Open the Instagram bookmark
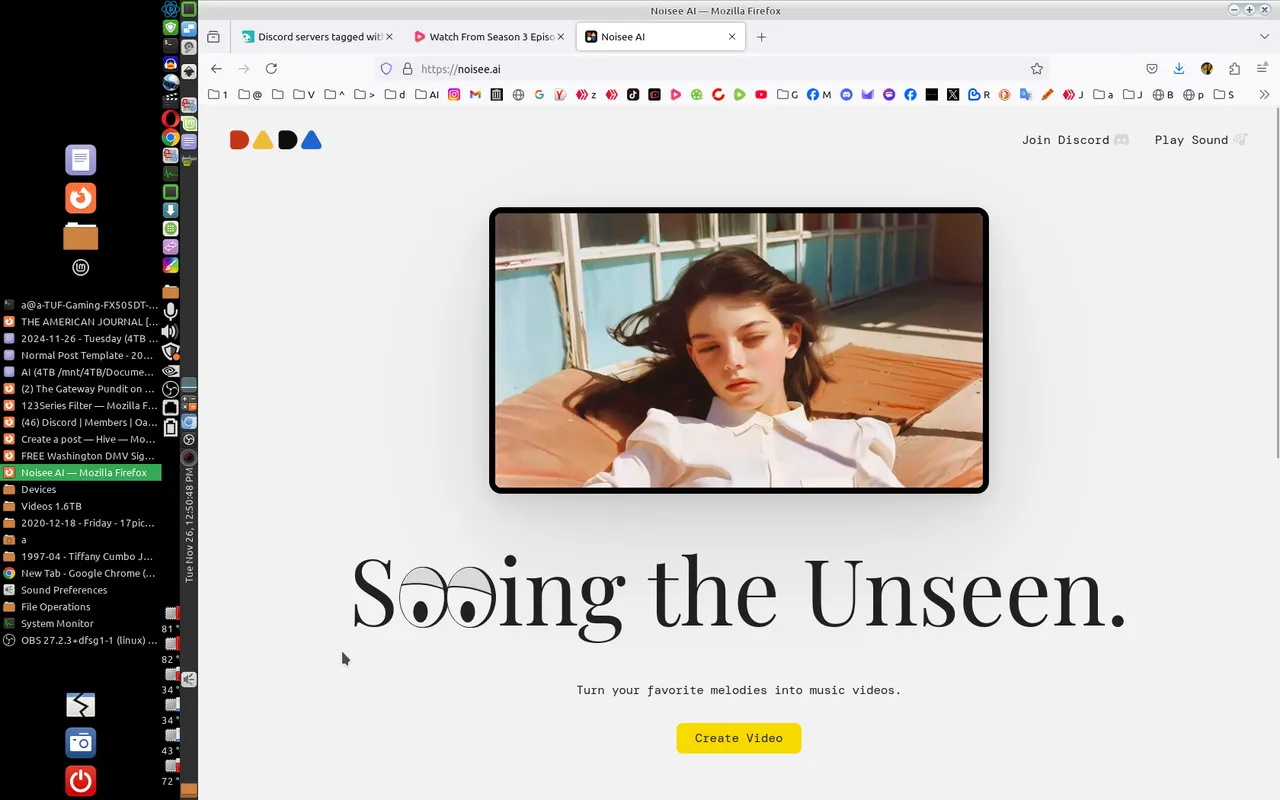Screen dimensions: 1280x800 click(454, 95)
